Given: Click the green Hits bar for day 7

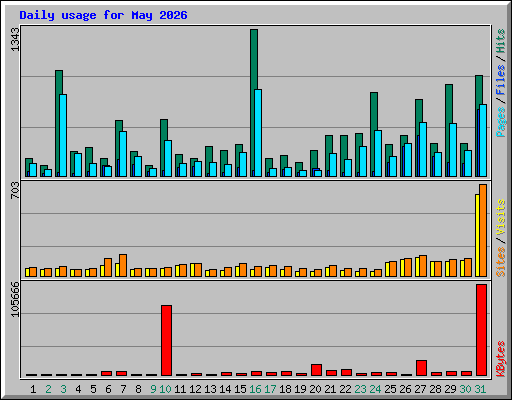Looking at the screenshot, I should coord(119,126).
